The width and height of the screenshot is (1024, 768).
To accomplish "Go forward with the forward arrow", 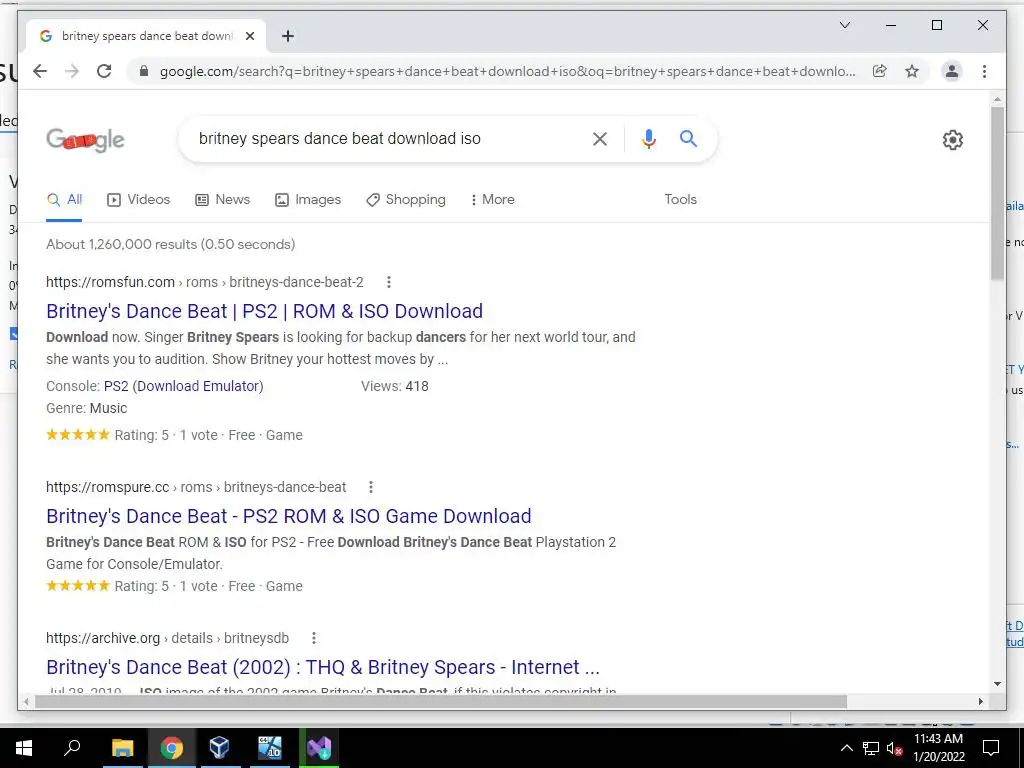I will tap(72, 71).
